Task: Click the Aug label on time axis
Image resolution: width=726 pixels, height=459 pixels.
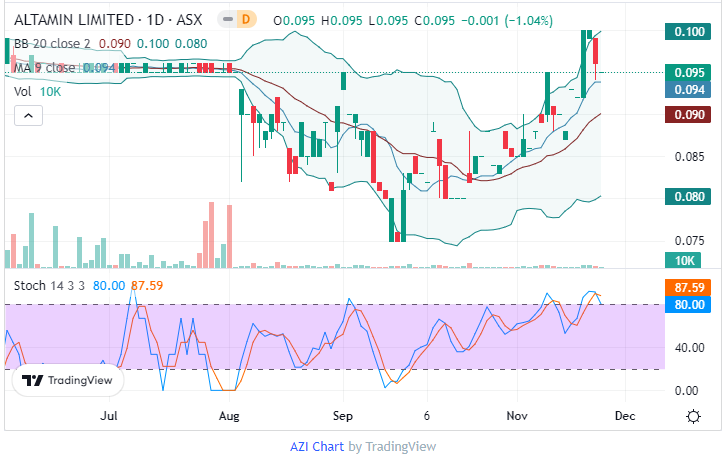Action: (230, 414)
